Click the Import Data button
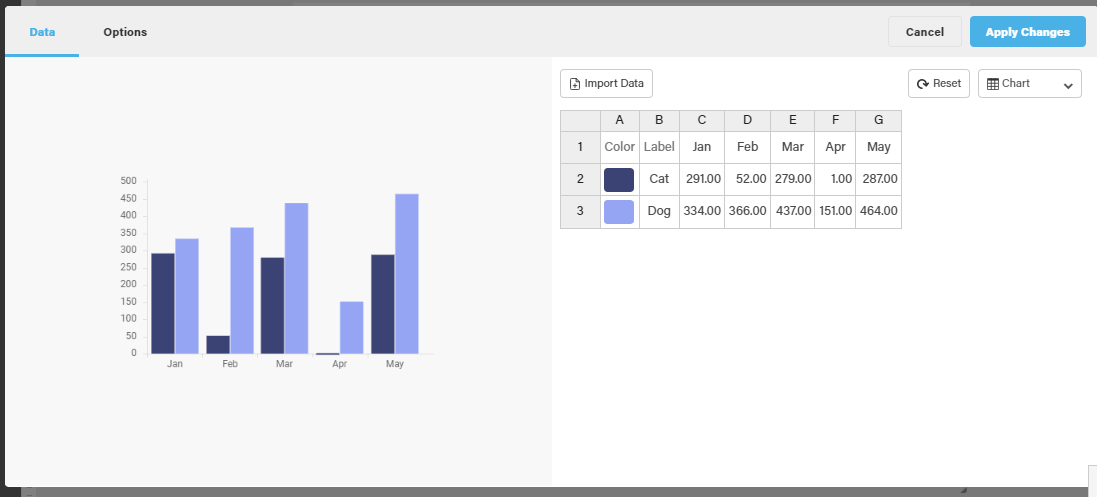The width and height of the screenshot is (1097, 497). (x=607, y=83)
